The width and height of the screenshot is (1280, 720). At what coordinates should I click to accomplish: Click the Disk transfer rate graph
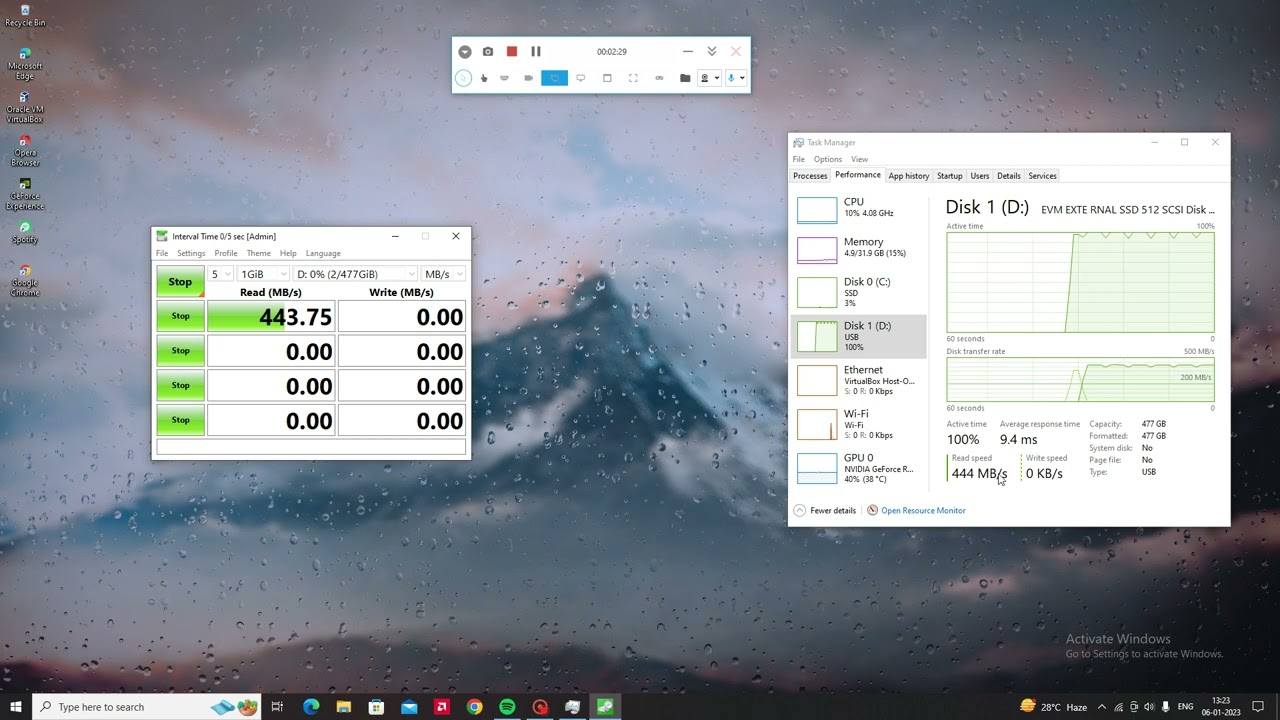1080,379
